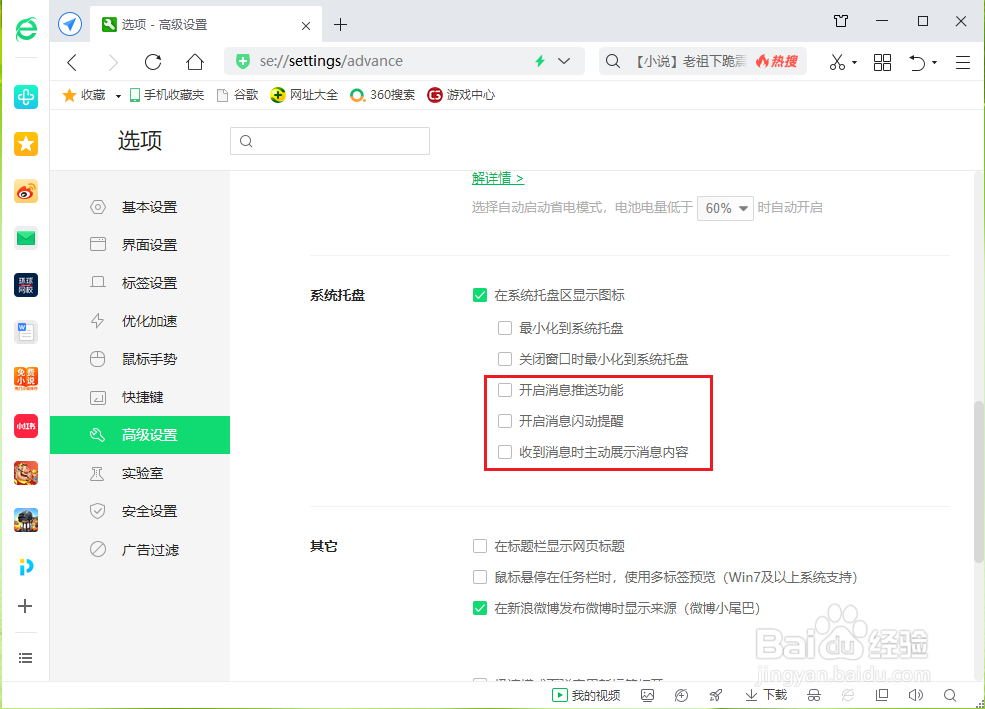Open the battery percentage 60% dropdown
The image size is (985, 709).
(725, 208)
